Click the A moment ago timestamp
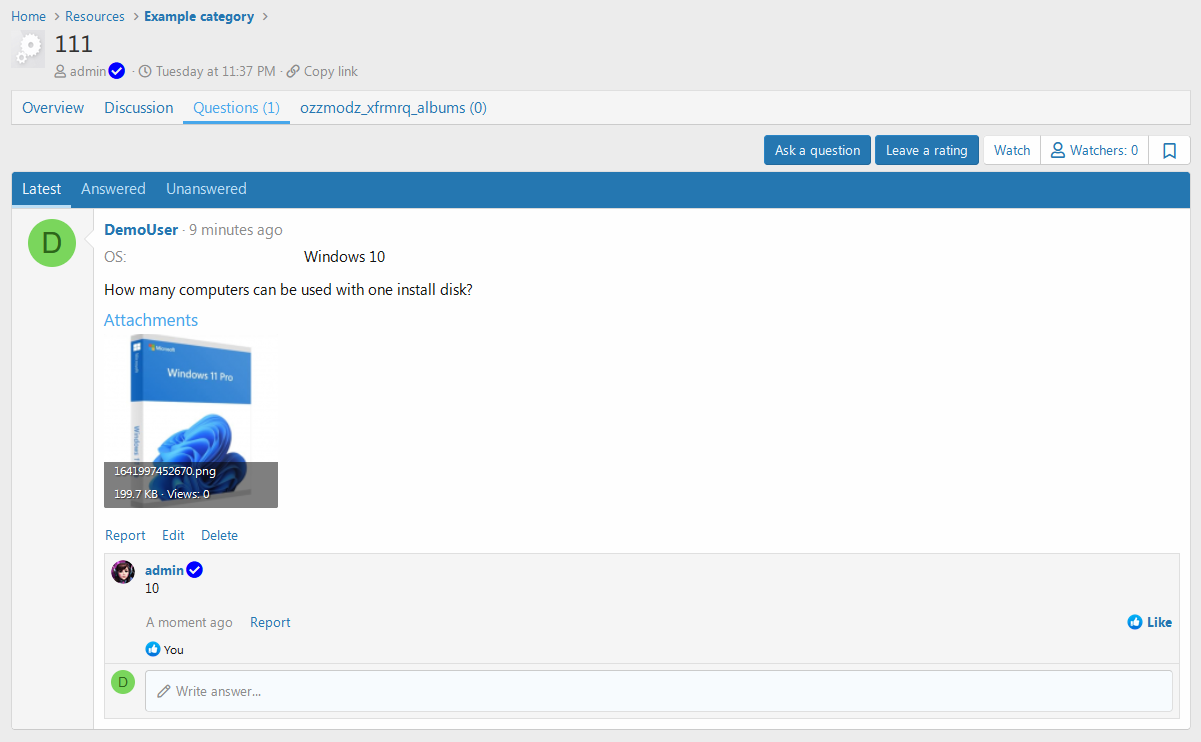This screenshot has width=1201, height=742. point(189,622)
